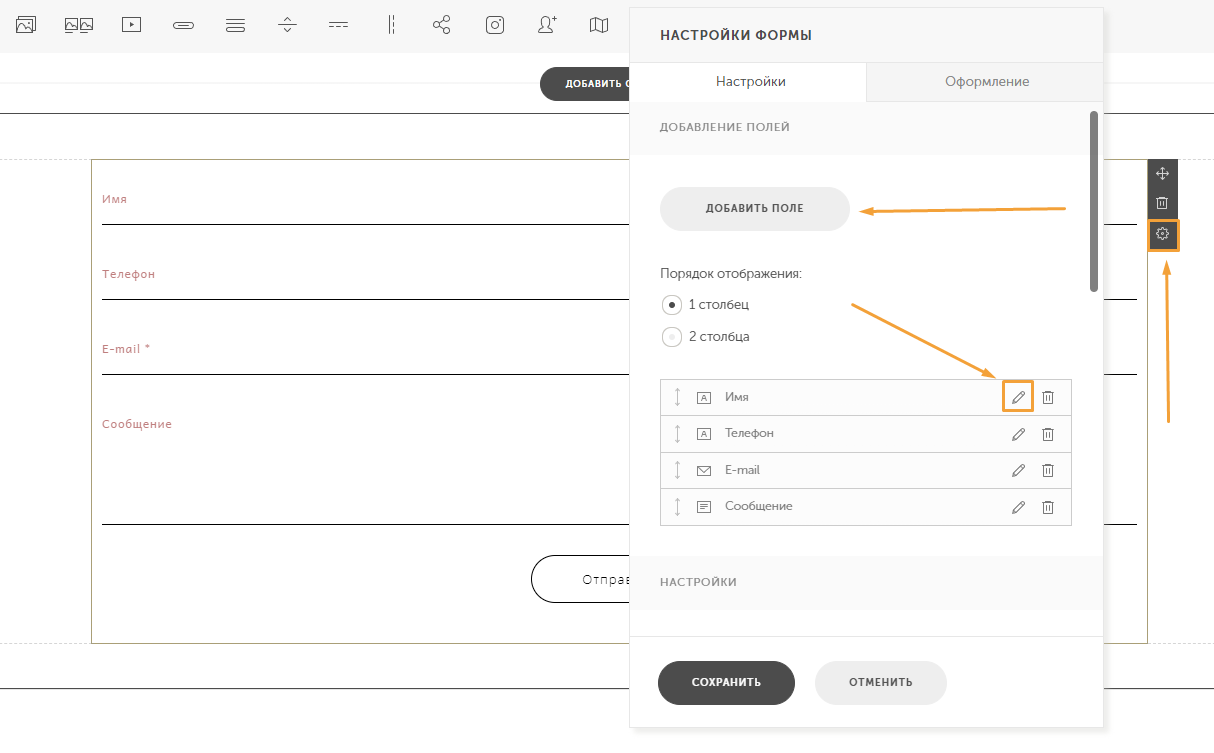1214x753 pixels.
Task: Edit the E-mail field
Action: 1018,470
